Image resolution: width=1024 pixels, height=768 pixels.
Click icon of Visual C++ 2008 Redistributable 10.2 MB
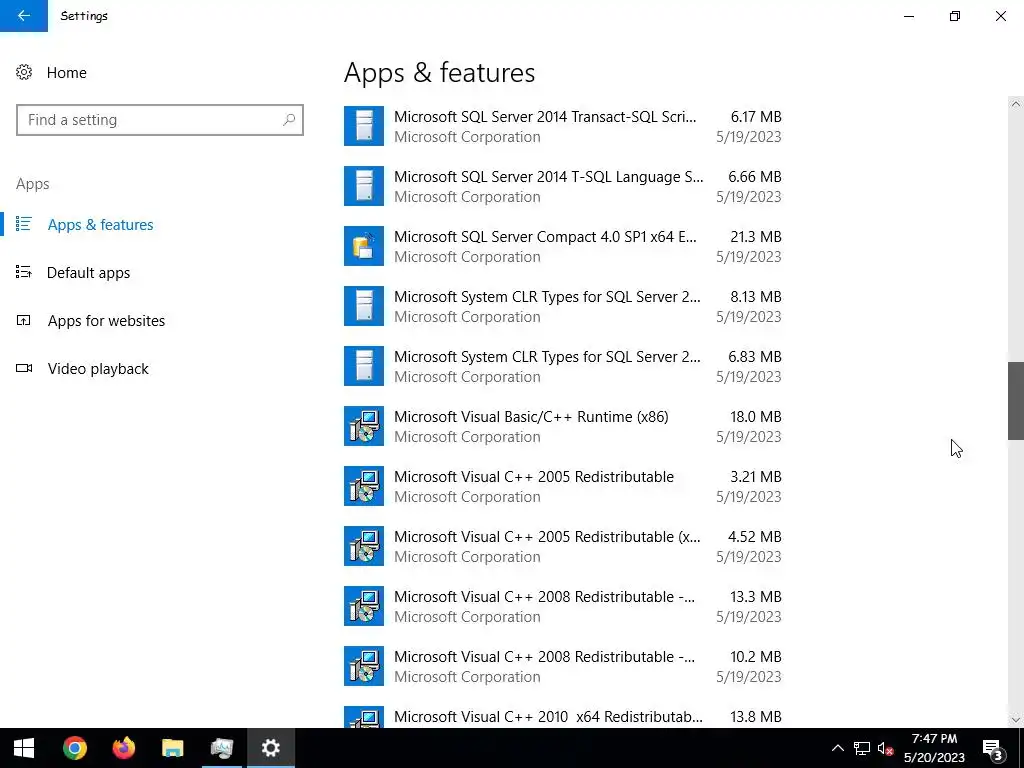[364, 666]
